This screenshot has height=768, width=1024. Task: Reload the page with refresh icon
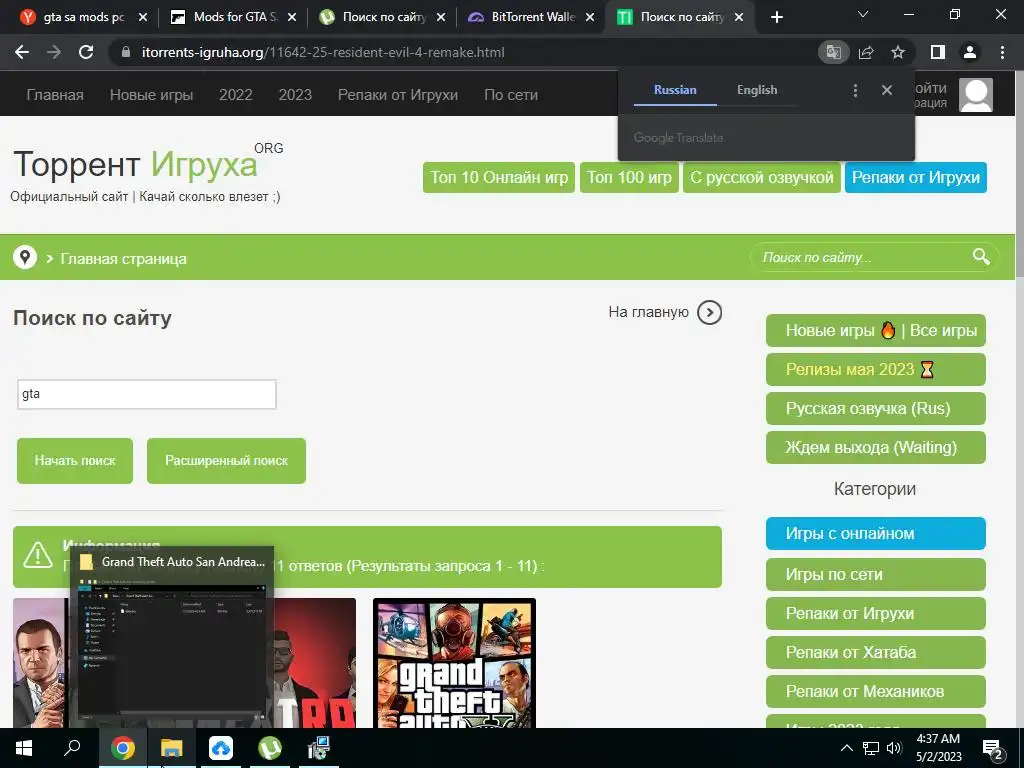(x=86, y=52)
